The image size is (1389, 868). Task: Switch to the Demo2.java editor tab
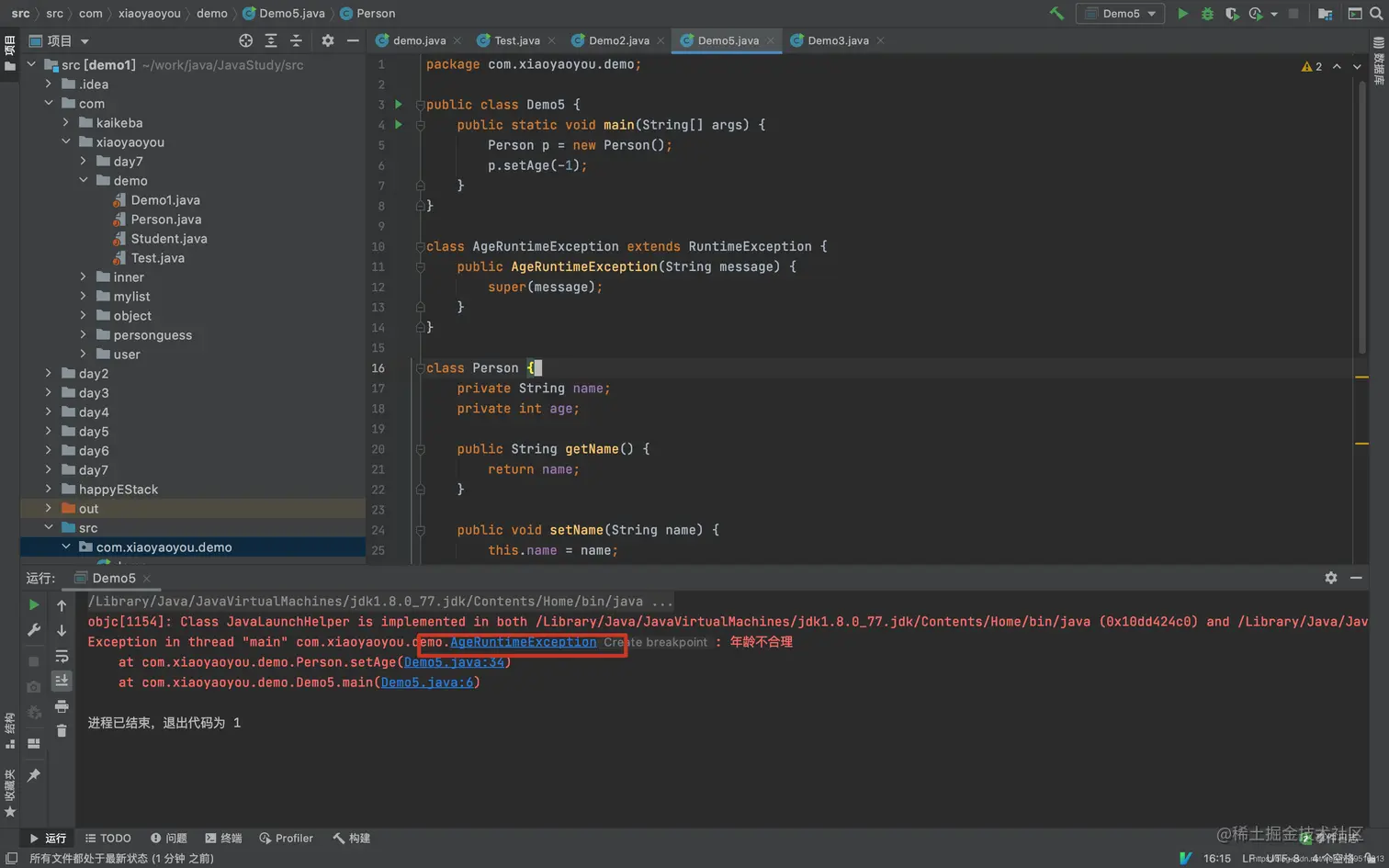click(x=618, y=40)
